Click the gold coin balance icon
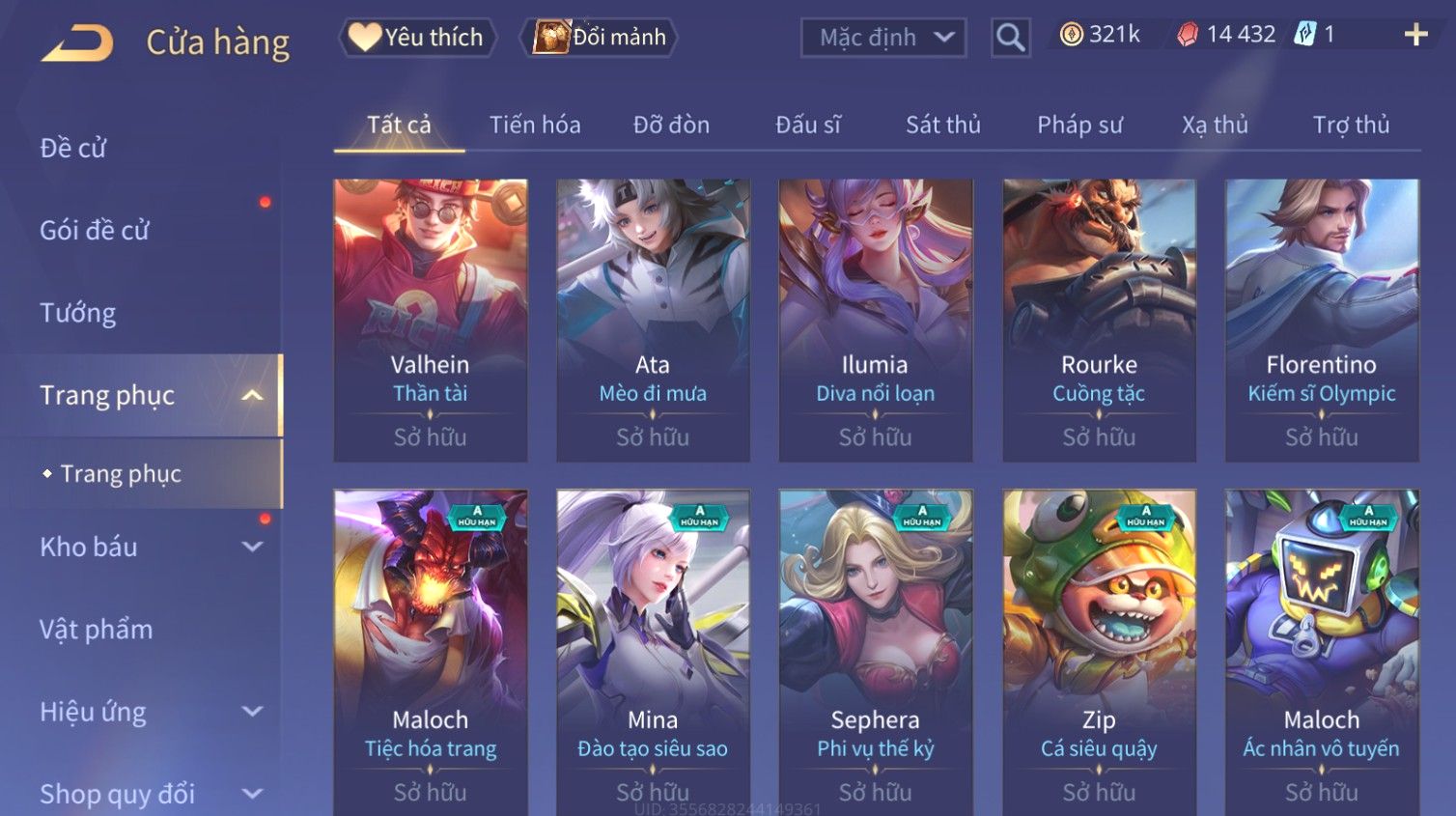The width and height of the screenshot is (1456, 816). tap(1071, 35)
